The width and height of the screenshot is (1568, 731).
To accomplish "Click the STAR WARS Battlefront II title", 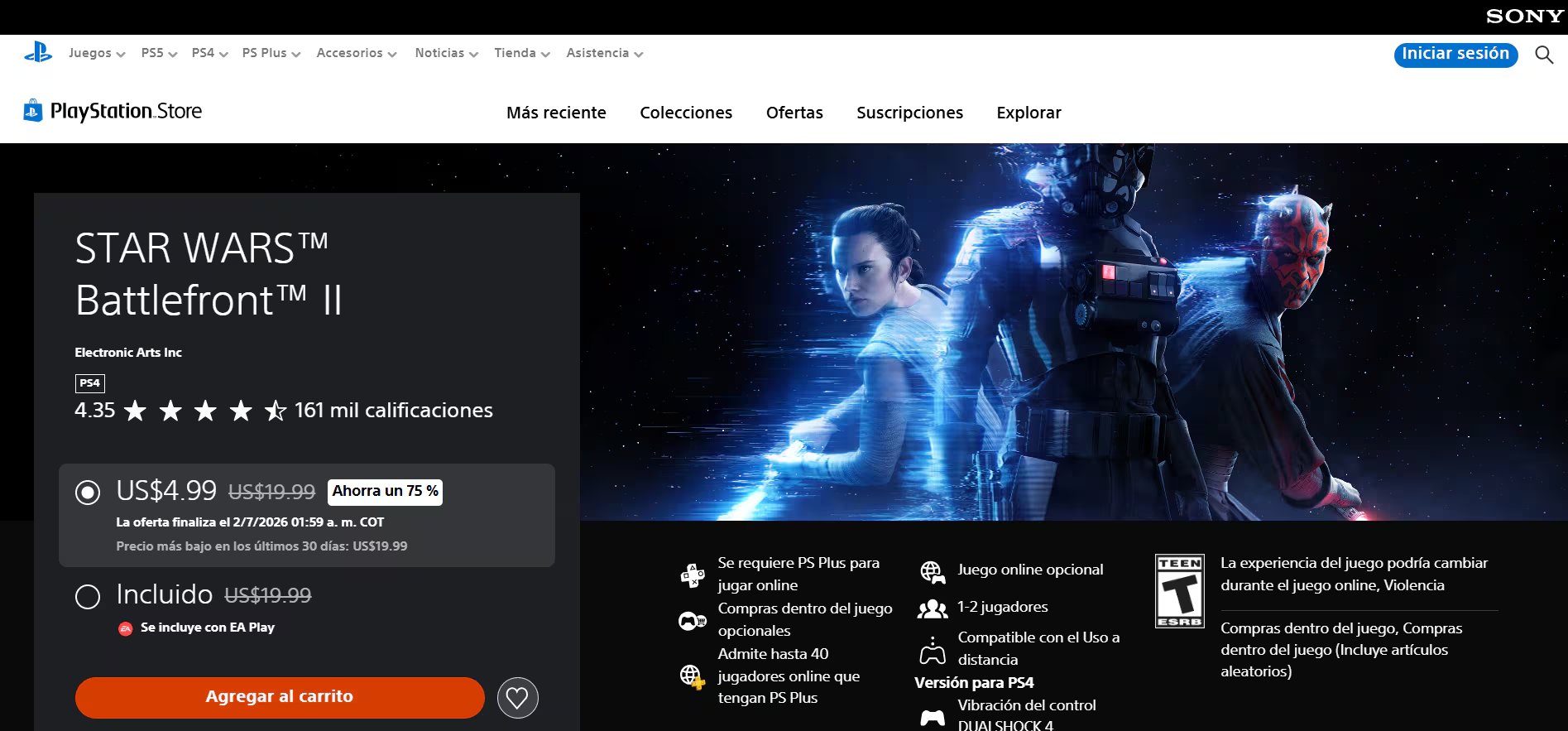I will click(209, 274).
